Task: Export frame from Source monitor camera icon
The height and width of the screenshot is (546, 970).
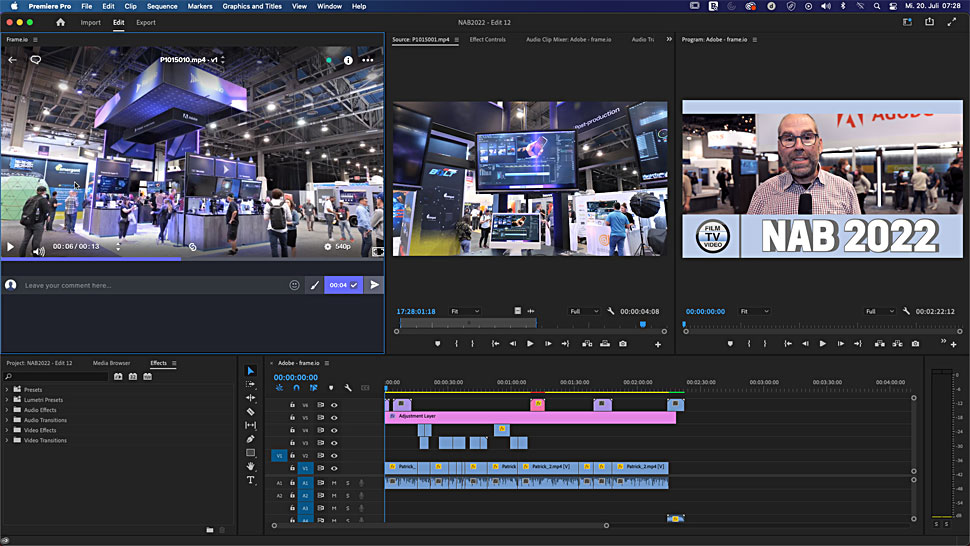Action: pyautogui.click(x=623, y=344)
